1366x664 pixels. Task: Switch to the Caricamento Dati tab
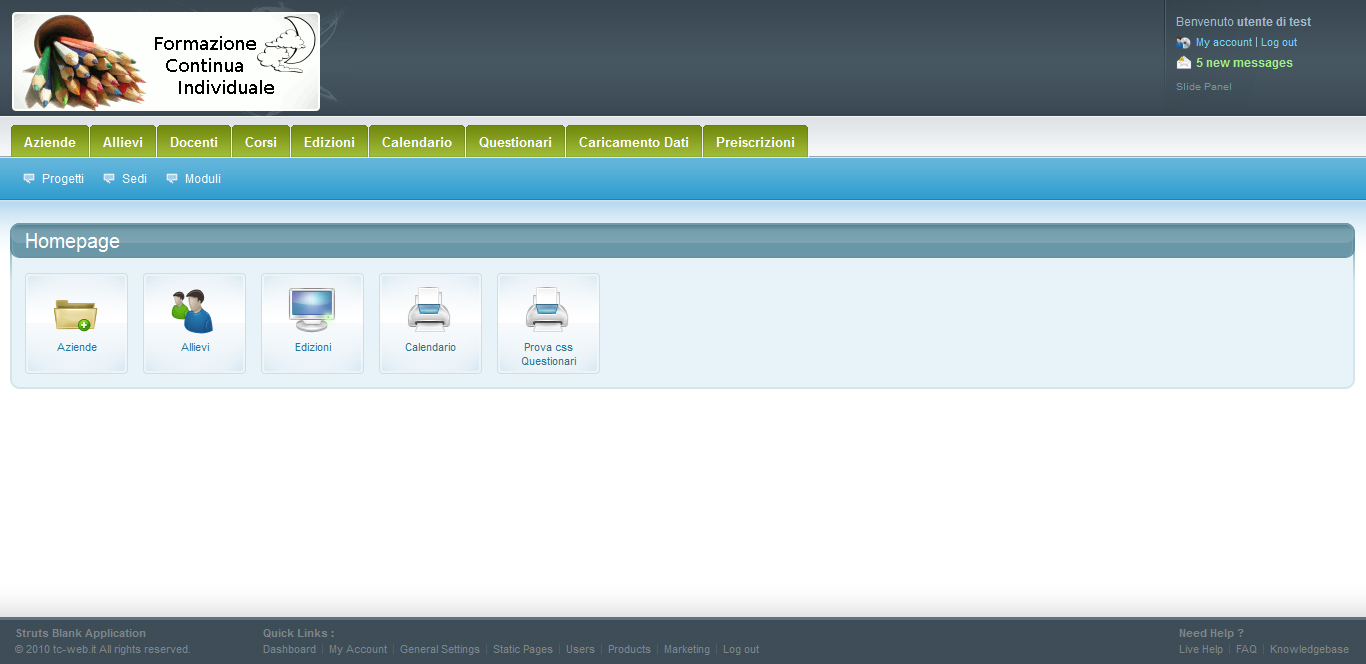pyautogui.click(x=634, y=142)
